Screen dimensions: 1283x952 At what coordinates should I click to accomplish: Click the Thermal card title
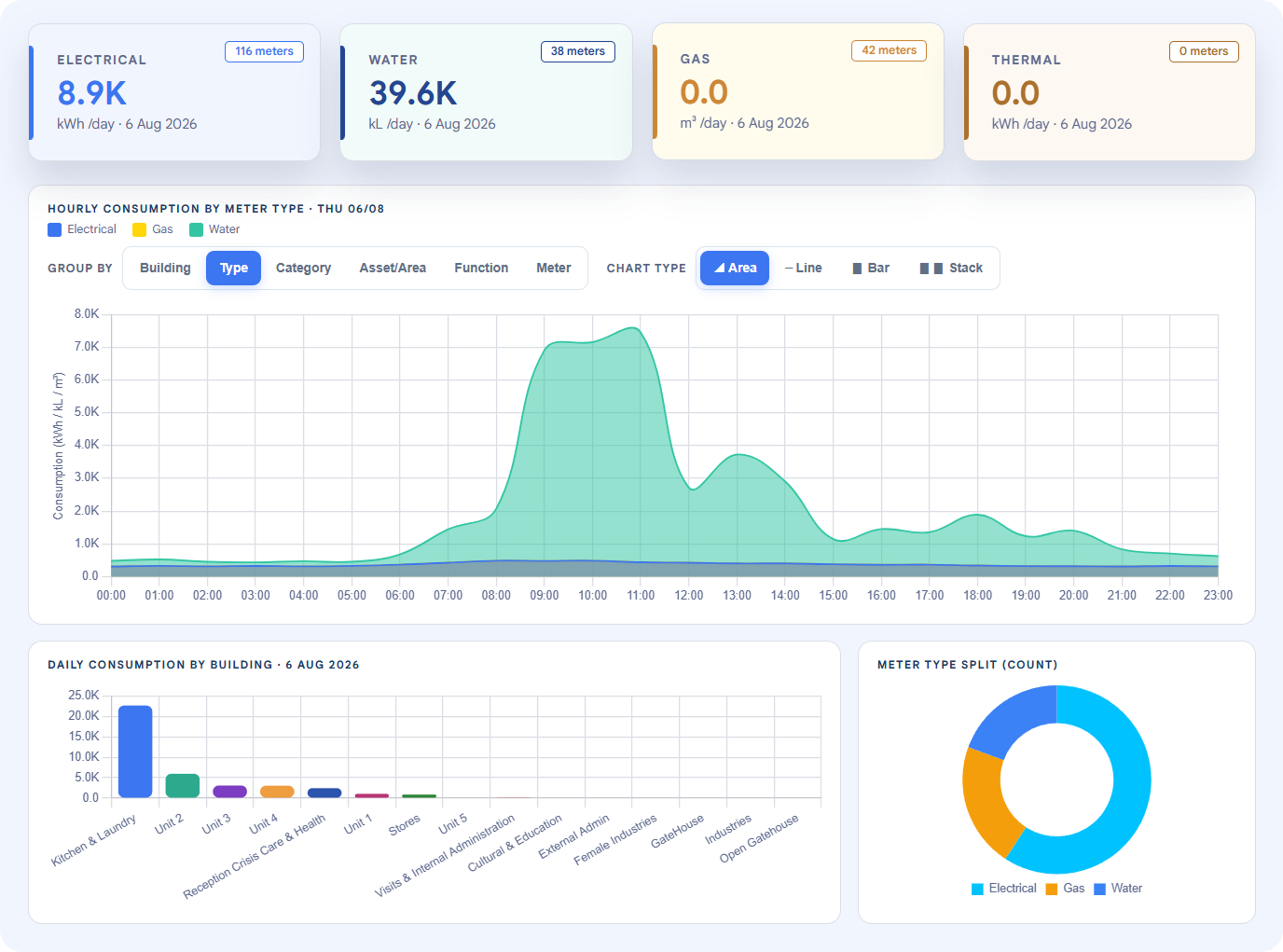1026,60
